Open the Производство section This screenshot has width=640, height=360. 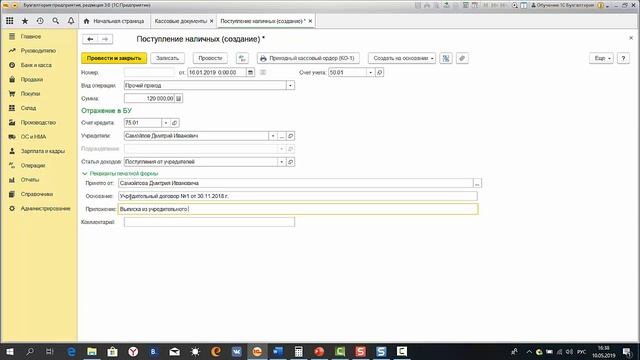pyautogui.click(x=38, y=122)
